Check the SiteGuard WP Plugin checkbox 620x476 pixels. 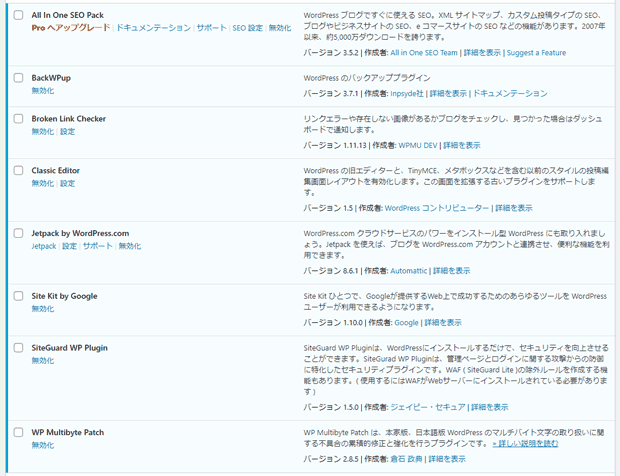(19, 348)
